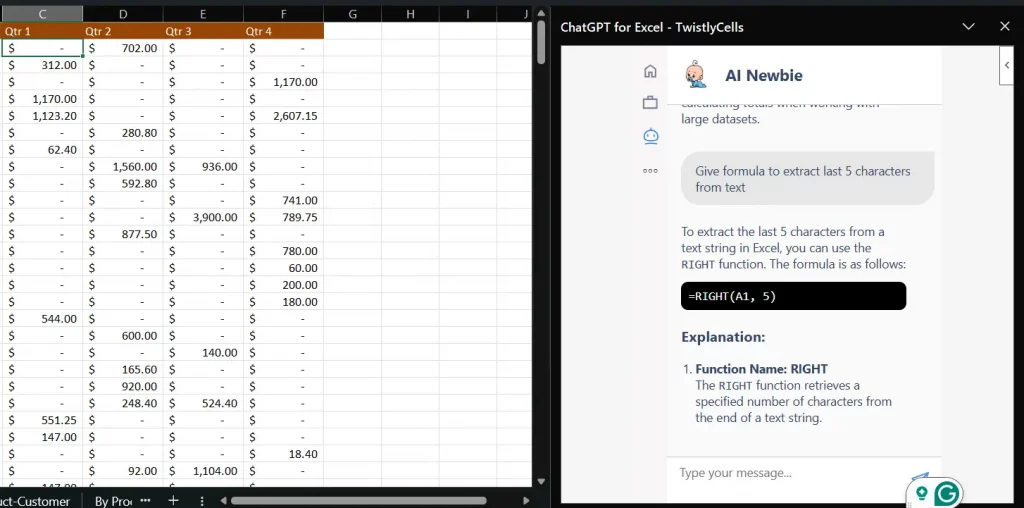1024x508 pixels.
Task: Open the three-dots more options icon
Action: click(650, 171)
